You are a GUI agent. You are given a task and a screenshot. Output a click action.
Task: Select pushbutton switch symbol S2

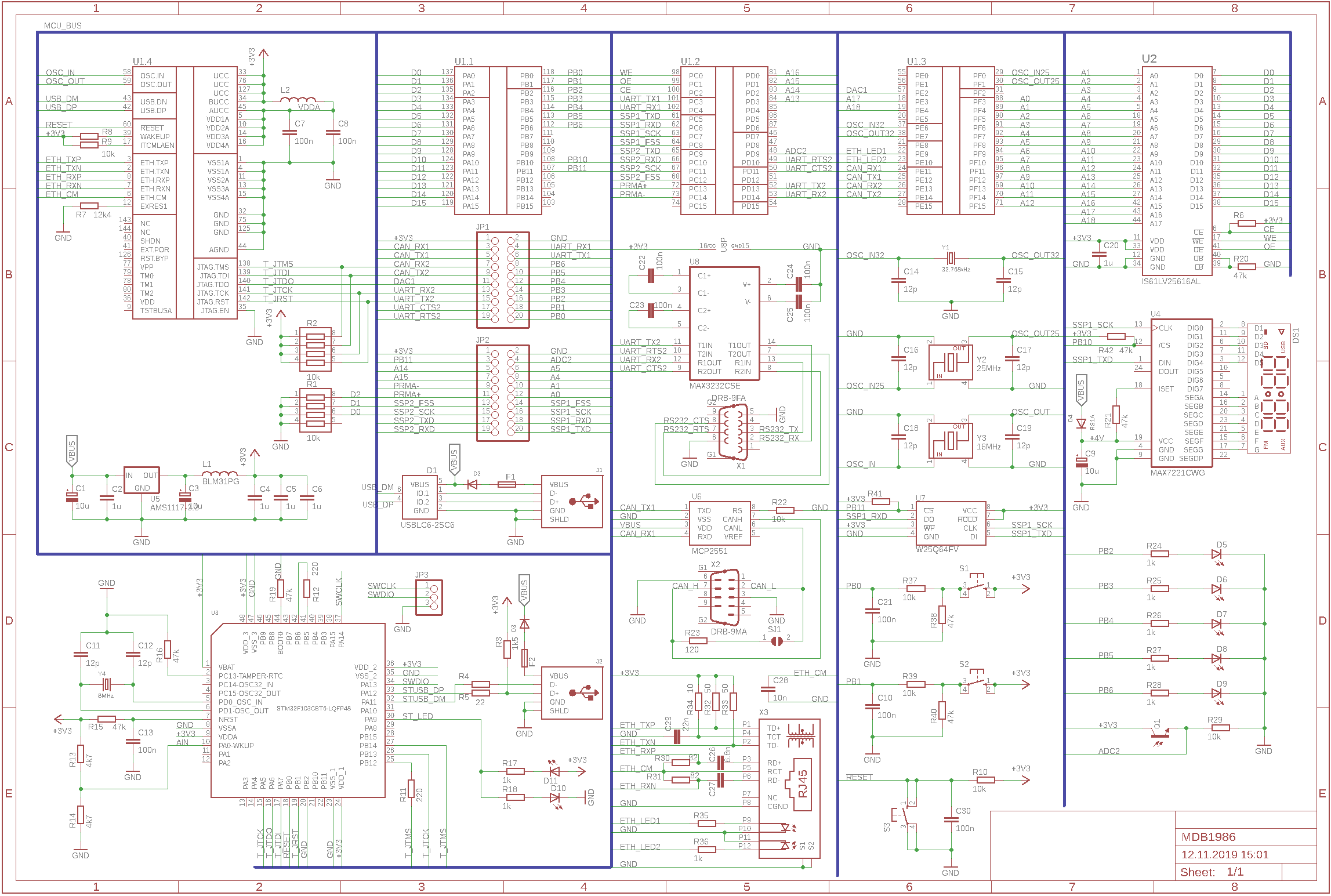[x=977, y=681]
